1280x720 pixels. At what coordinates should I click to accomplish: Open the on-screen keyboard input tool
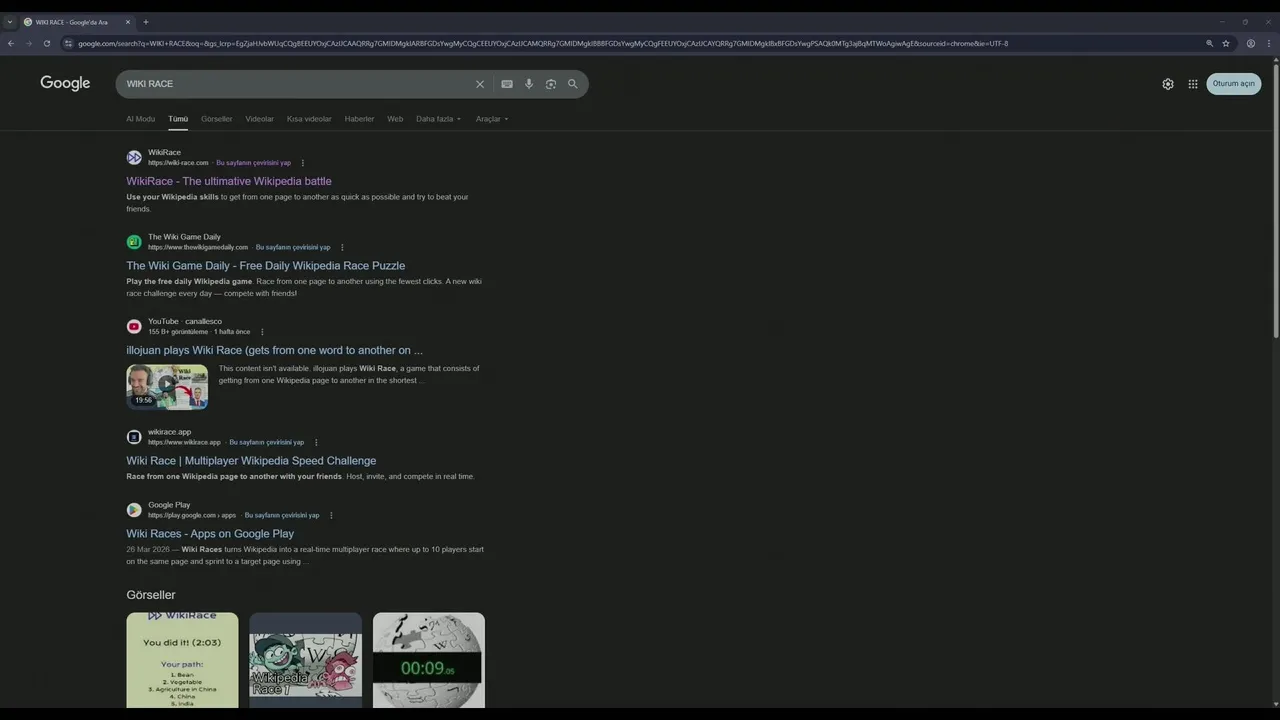(x=507, y=84)
